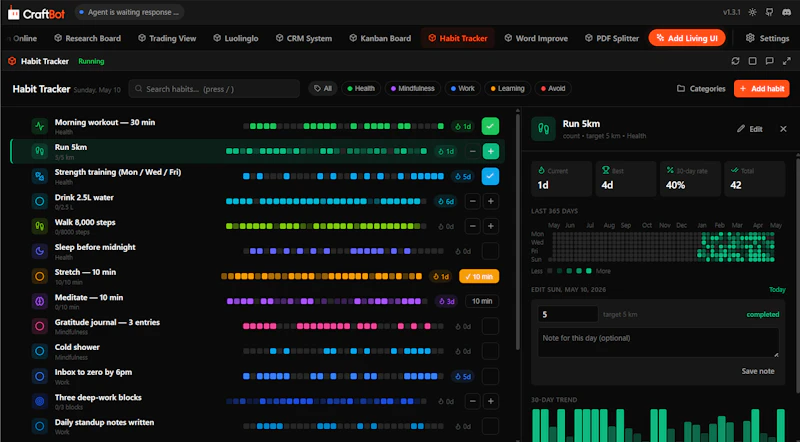Uncheck Strength training completed checkbox
Screen dimensions: 800x442
pos(490,176)
